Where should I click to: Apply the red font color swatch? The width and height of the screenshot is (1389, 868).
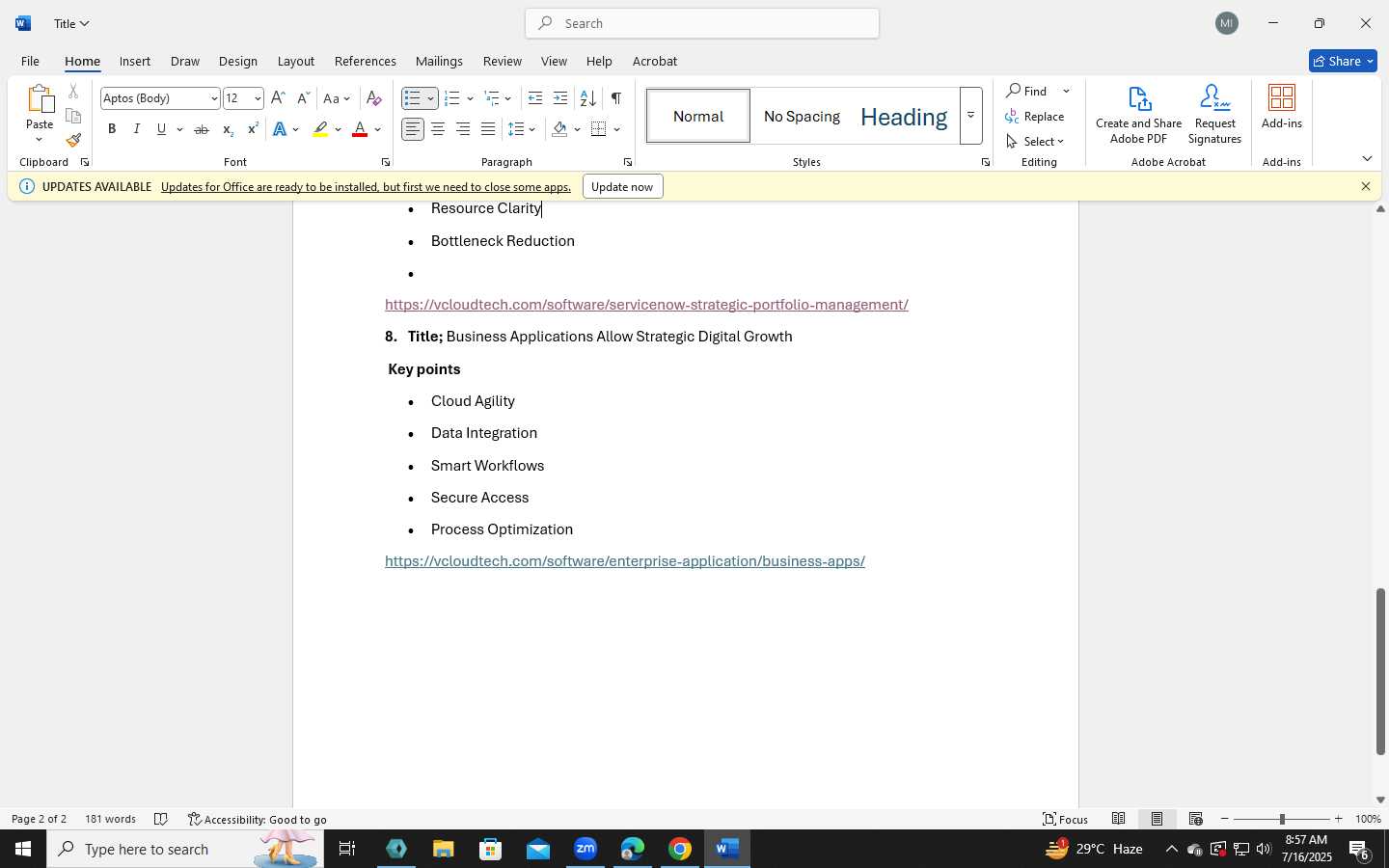pyautogui.click(x=360, y=129)
